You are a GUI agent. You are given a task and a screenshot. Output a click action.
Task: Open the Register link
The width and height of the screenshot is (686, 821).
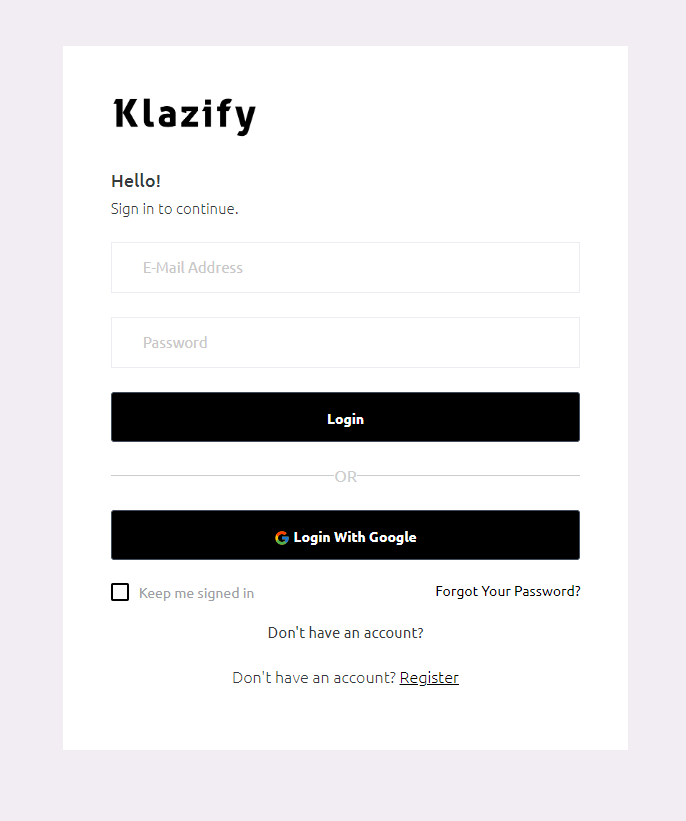tap(429, 678)
